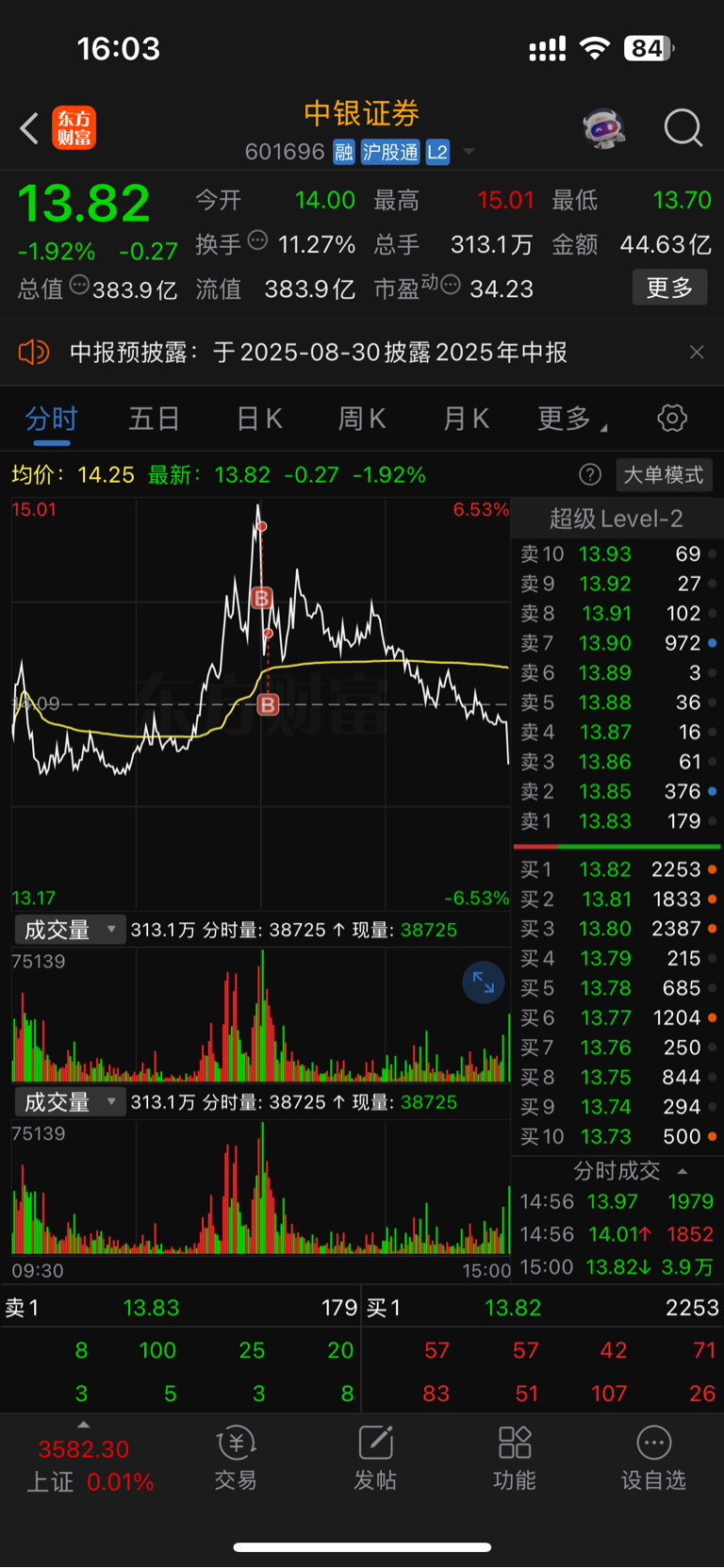Tap info icon next to 总值
Image resolution: width=724 pixels, height=1568 pixels.
pos(79,284)
